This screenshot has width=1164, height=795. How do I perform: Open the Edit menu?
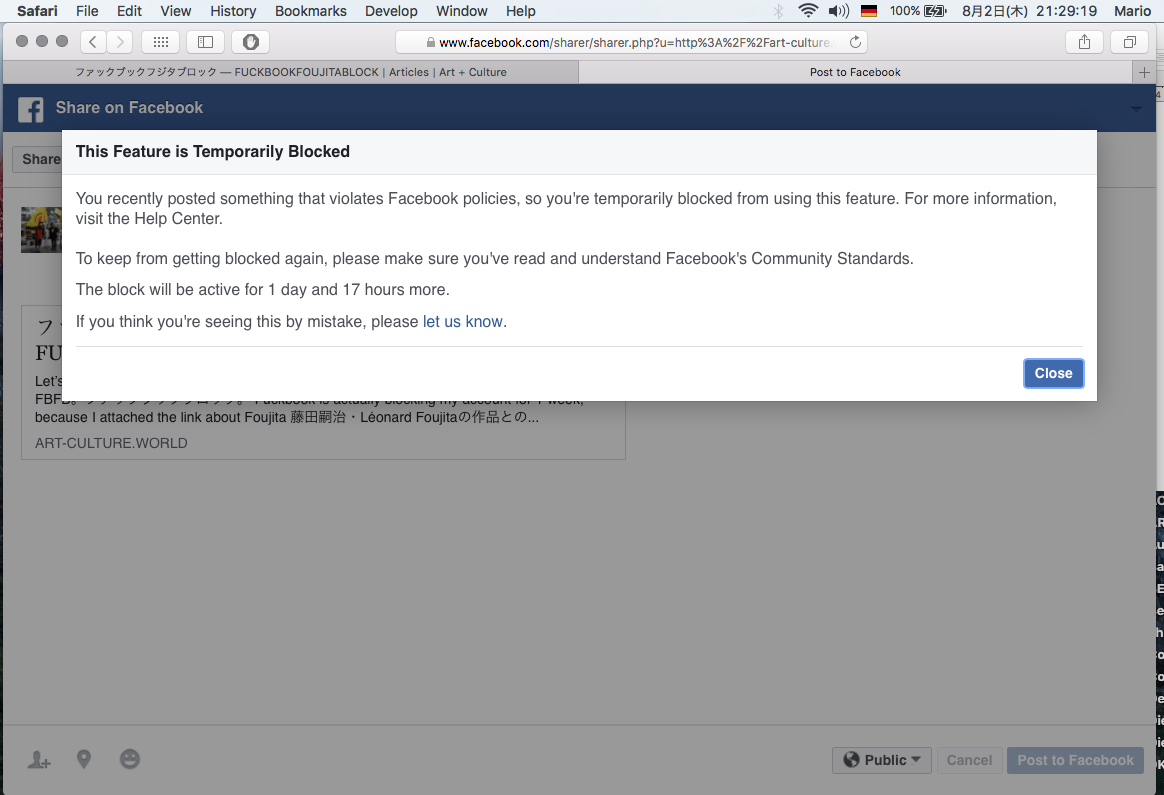click(x=129, y=11)
